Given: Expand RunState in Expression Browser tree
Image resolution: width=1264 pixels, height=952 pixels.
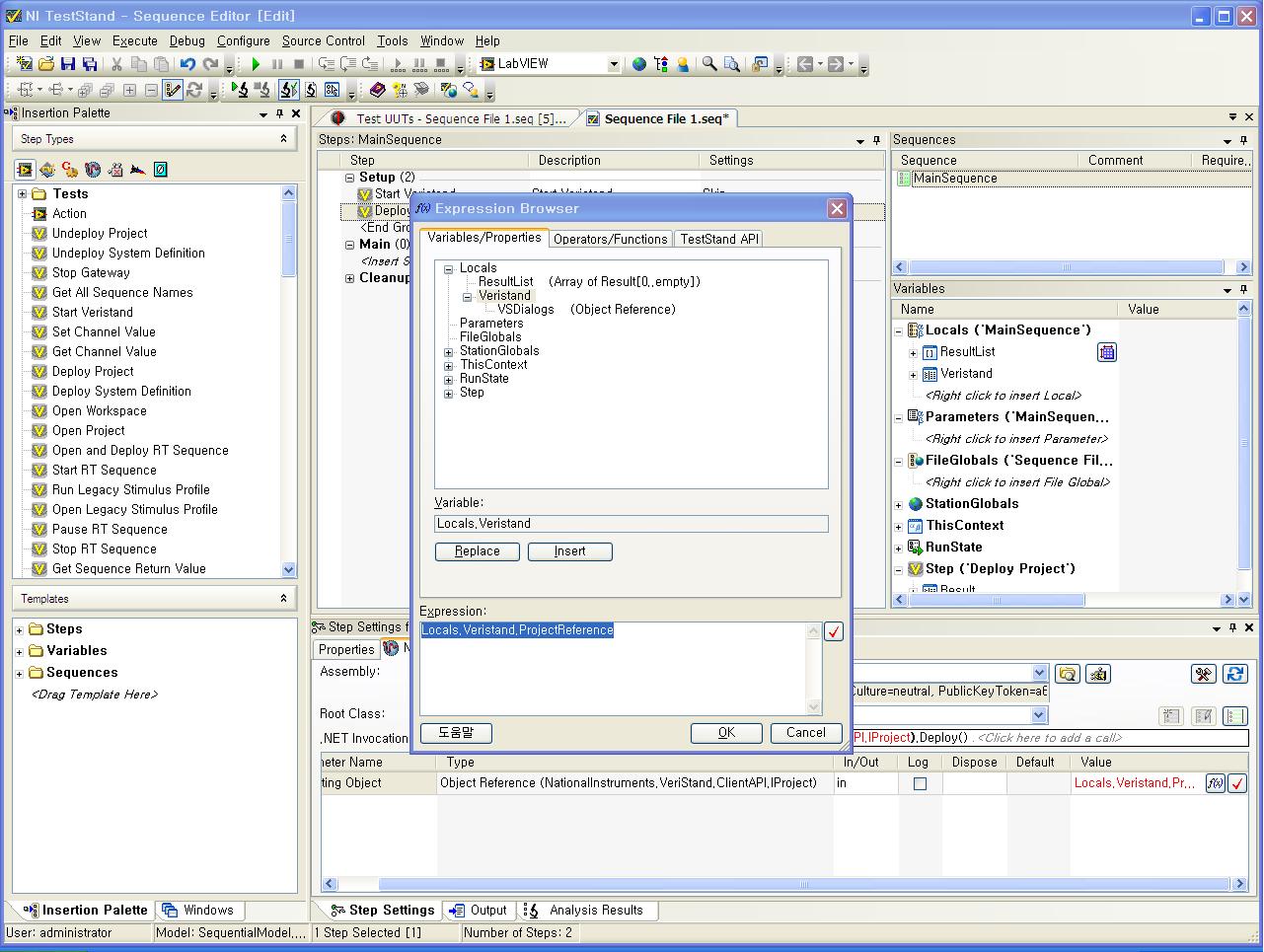Looking at the screenshot, I should [449, 380].
